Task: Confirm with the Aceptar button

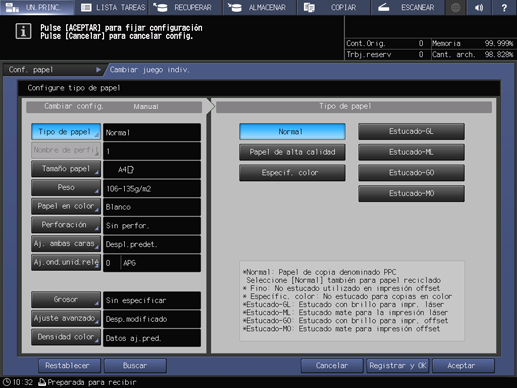Action: [x=463, y=366]
